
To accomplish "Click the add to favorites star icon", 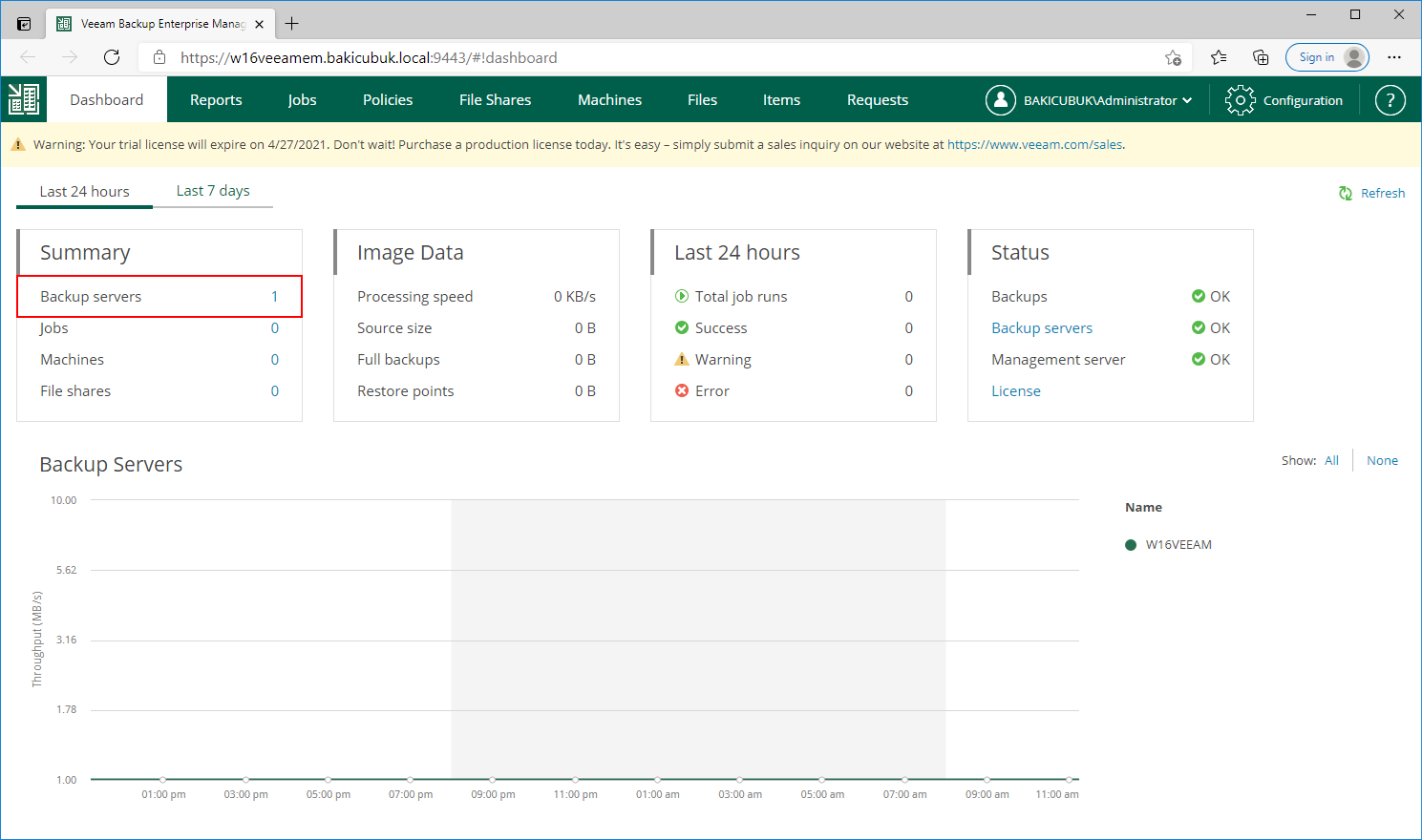I will [x=1173, y=57].
